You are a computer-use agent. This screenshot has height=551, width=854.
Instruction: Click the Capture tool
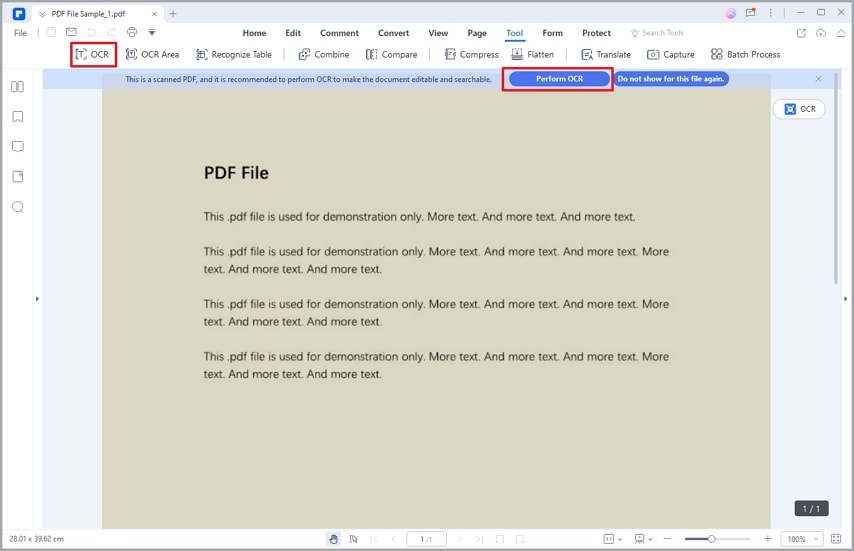pyautogui.click(x=670, y=54)
